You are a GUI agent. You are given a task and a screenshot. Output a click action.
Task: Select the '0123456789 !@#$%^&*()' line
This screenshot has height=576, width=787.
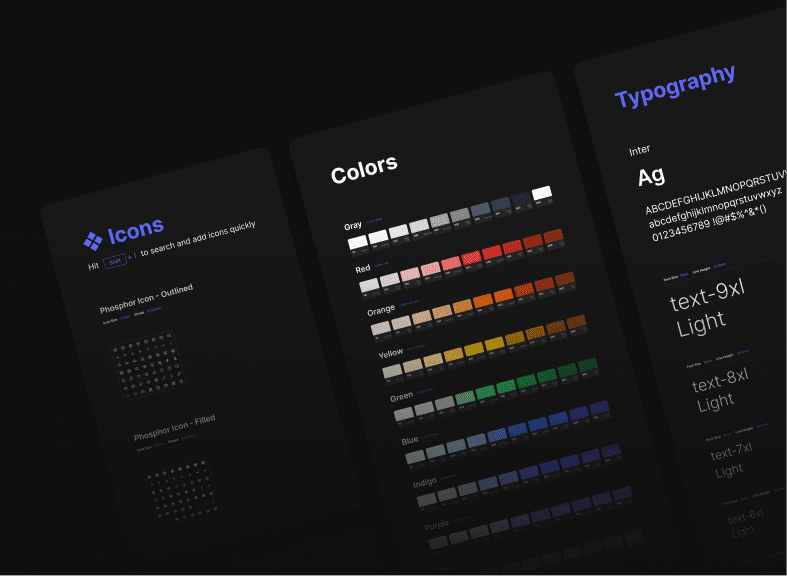709,223
